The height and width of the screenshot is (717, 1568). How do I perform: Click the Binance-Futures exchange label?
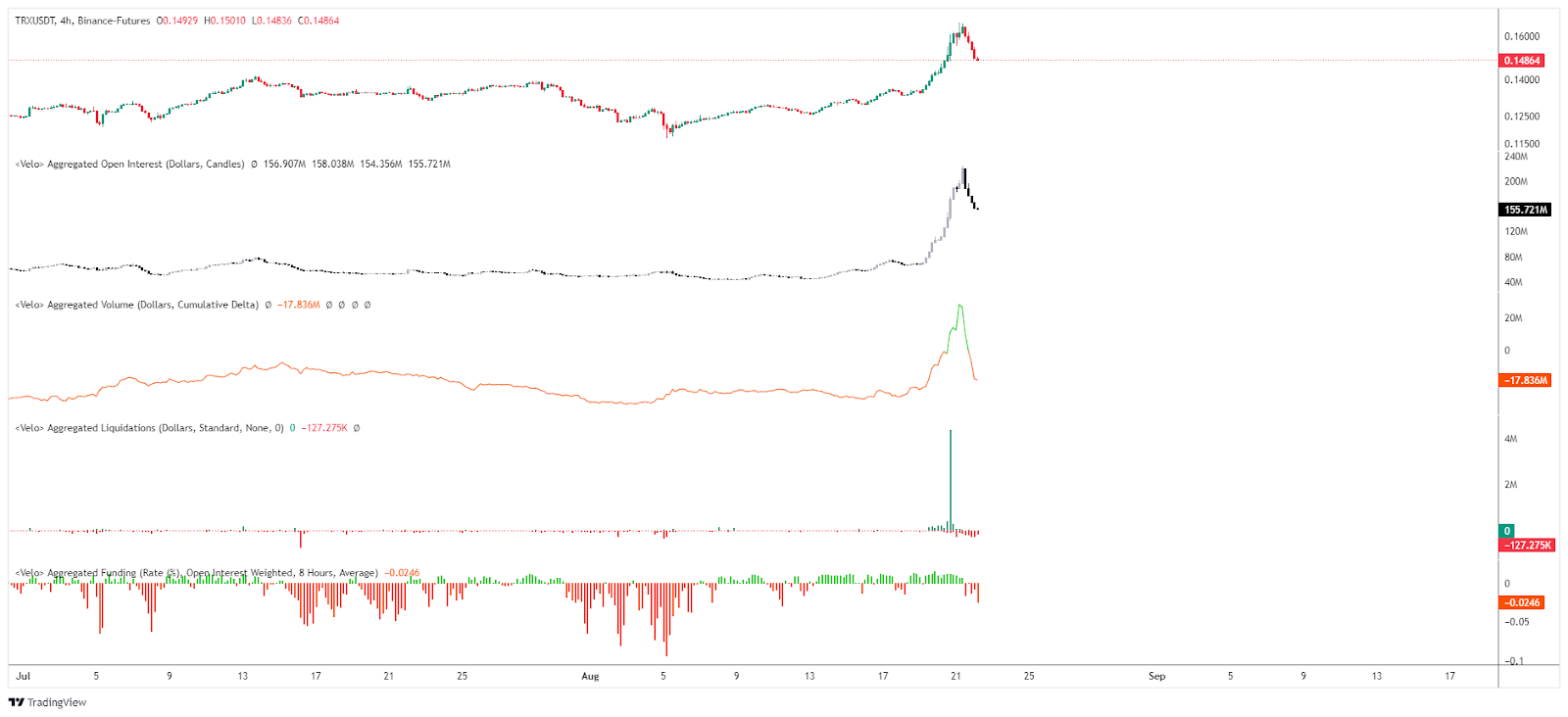click(114, 21)
